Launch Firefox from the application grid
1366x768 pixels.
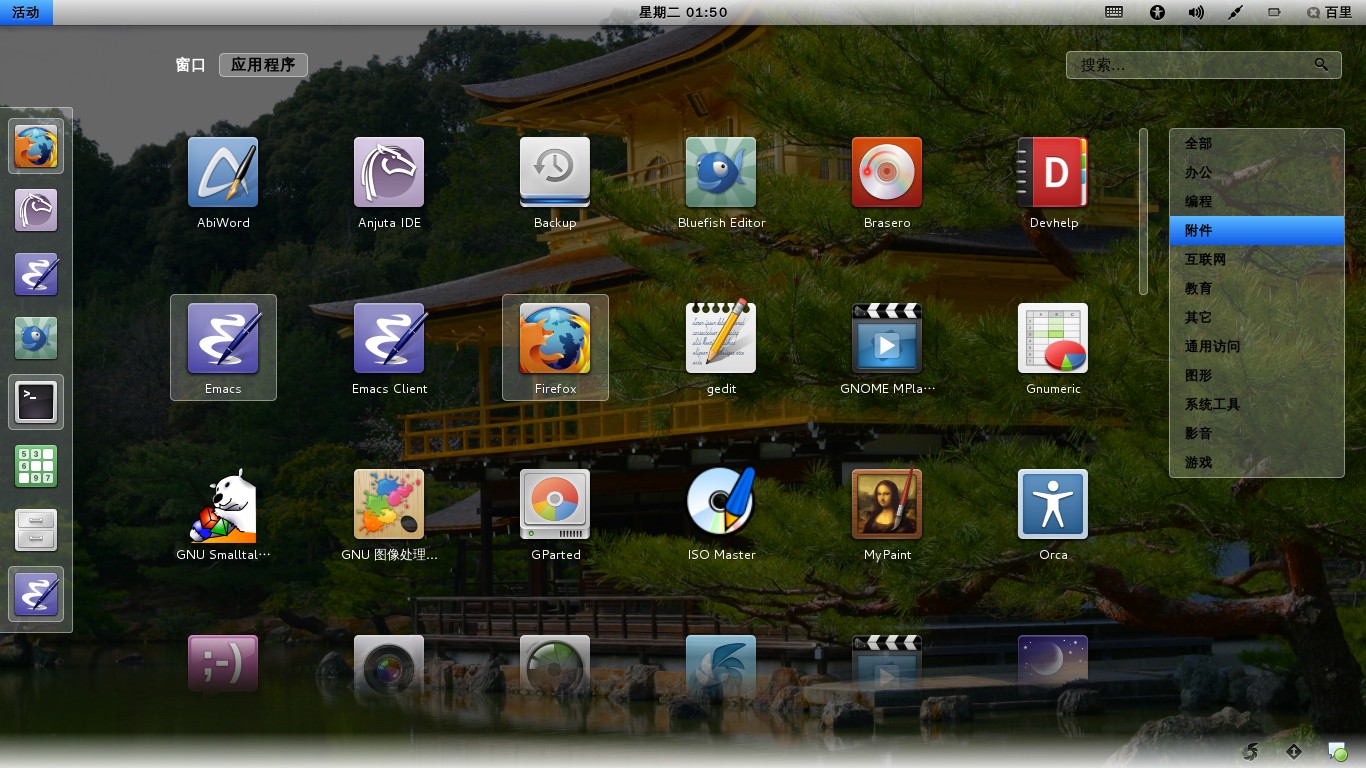click(x=555, y=348)
